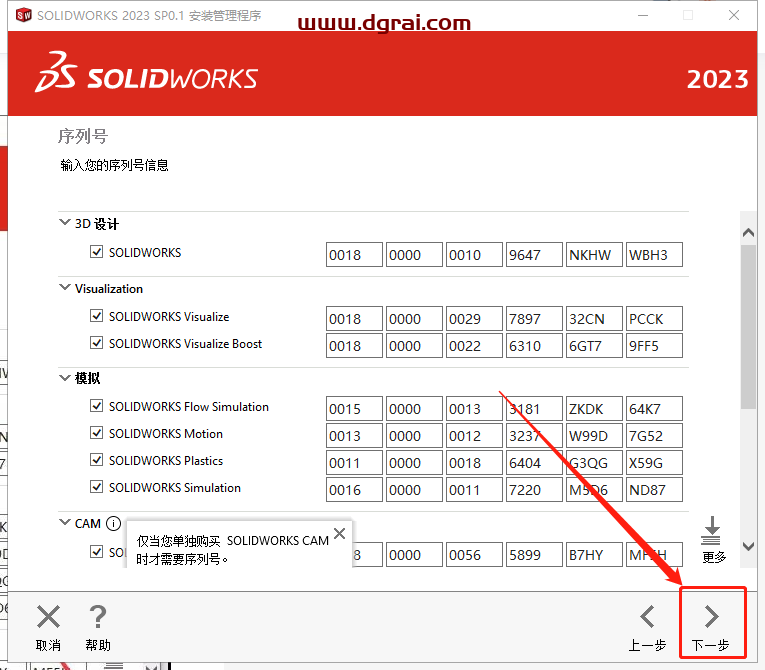Close the SOLIDWORKS CAM tooltip popup
This screenshot has width=765, height=670.
pos(340,533)
